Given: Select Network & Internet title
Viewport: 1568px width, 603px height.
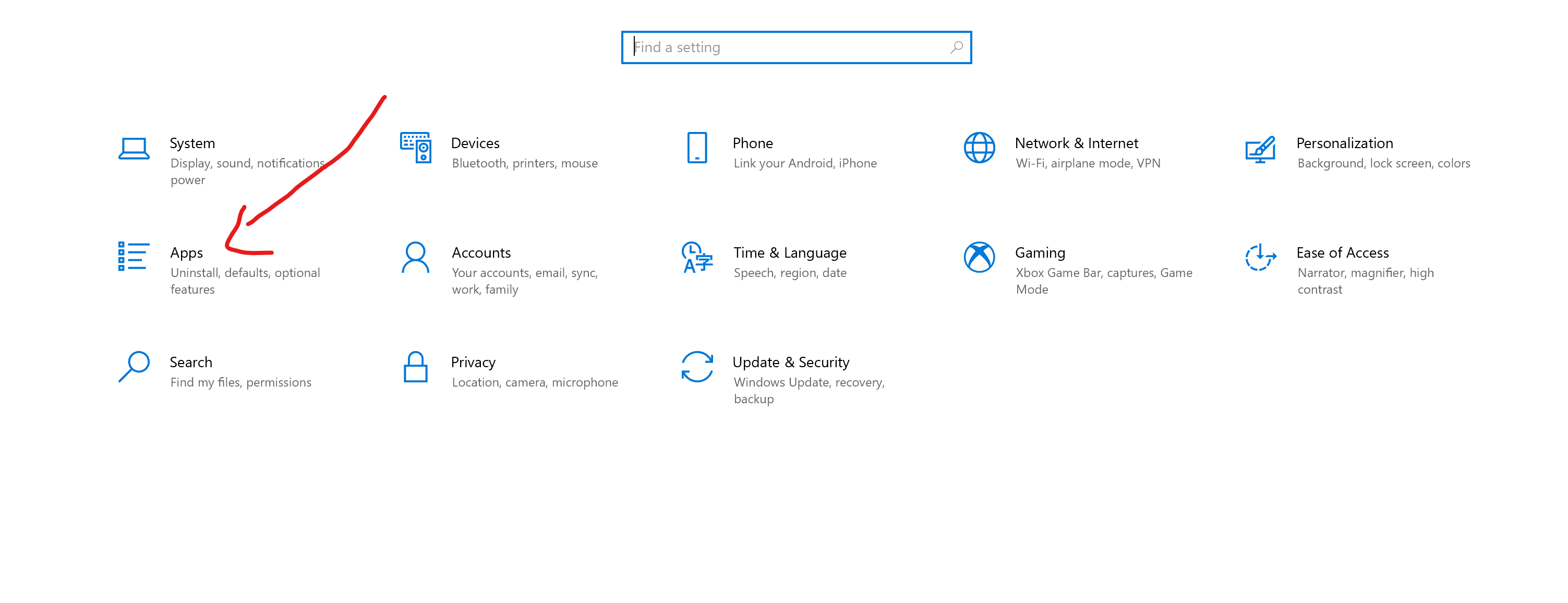Looking at the screenshot, I should [1076, 143].
